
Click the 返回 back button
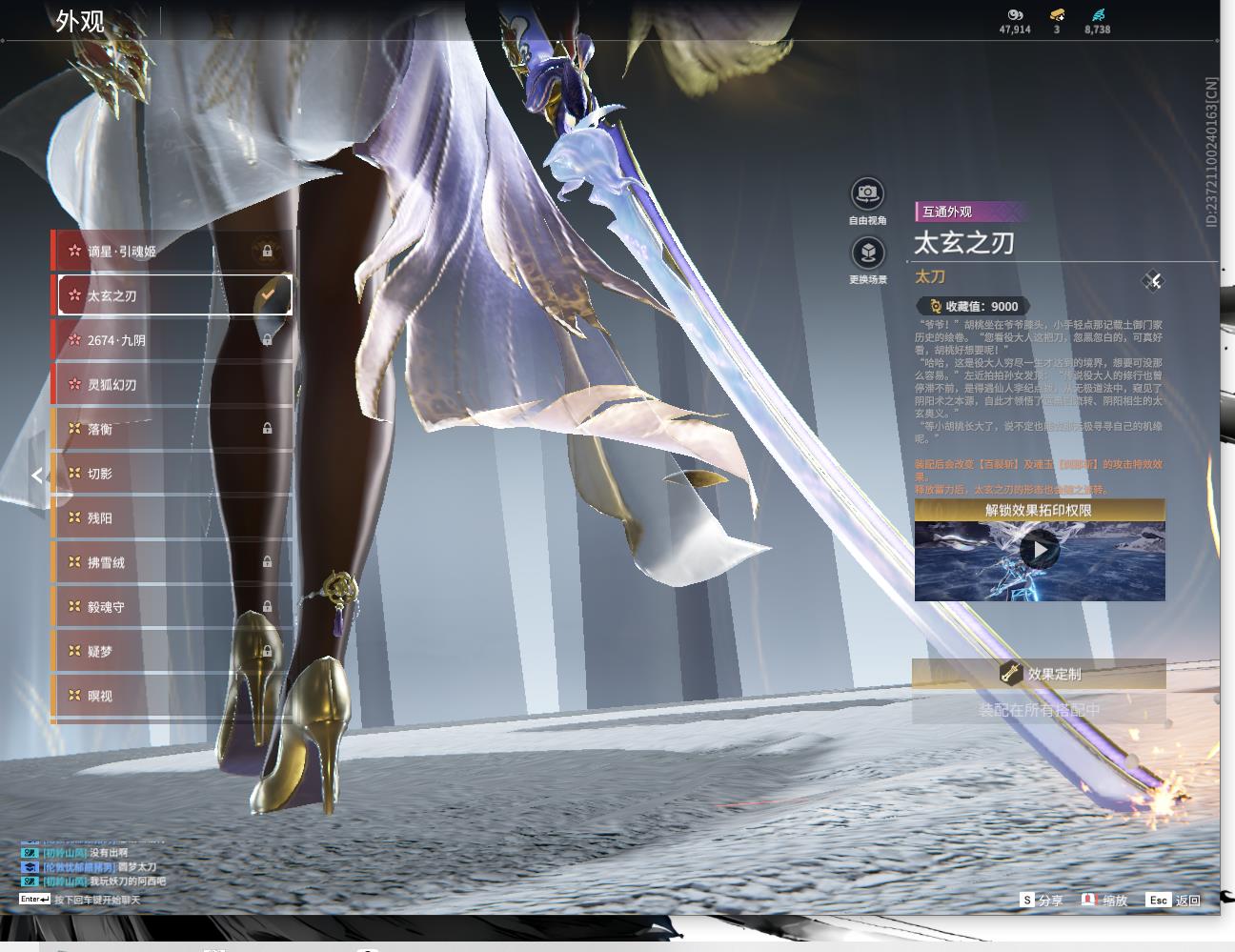(1174, 900)
